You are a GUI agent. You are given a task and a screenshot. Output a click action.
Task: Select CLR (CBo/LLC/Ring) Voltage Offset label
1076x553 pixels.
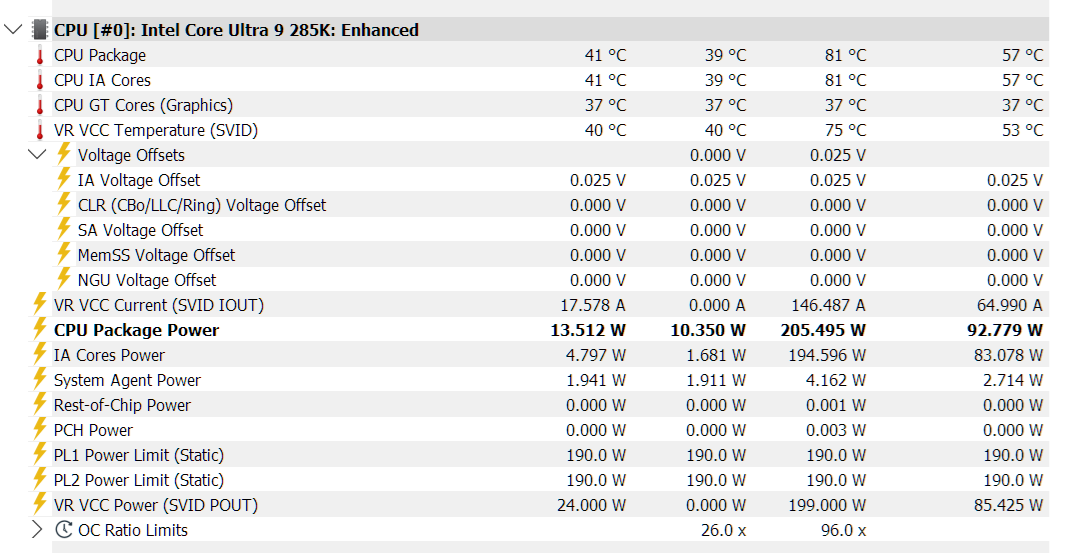tap(202, 205)
